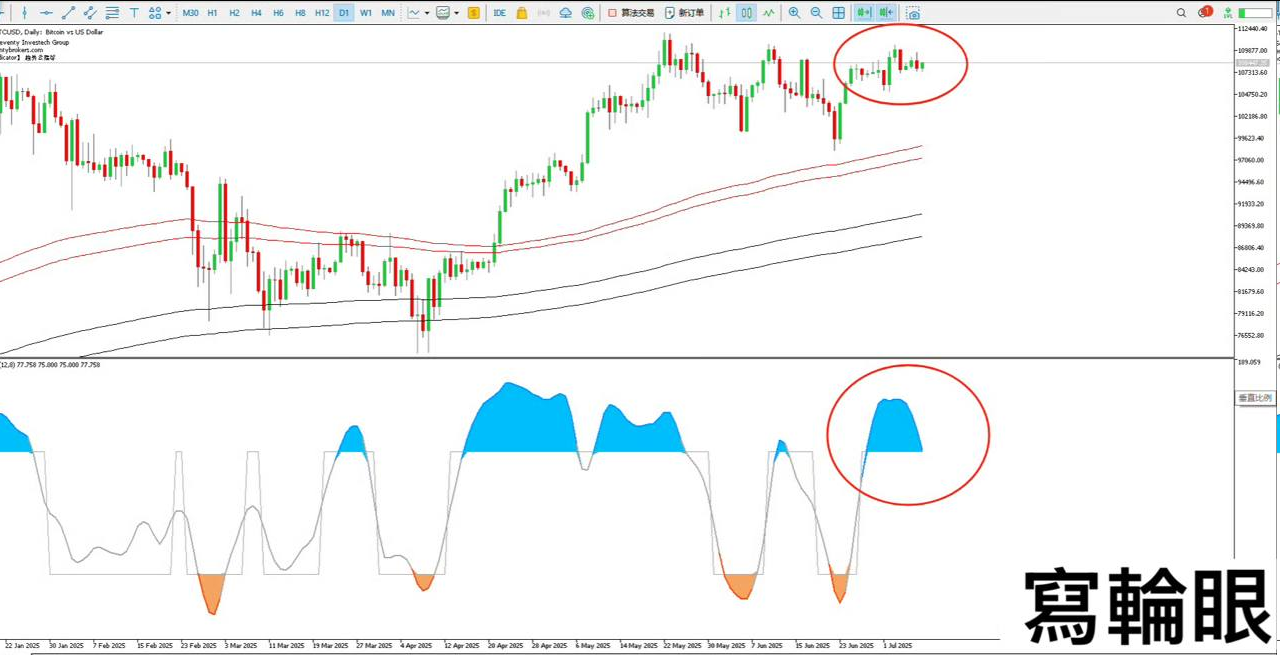Choose the text label tool
The height and width of the screenshot is (655, 1280).
(134, 13)
